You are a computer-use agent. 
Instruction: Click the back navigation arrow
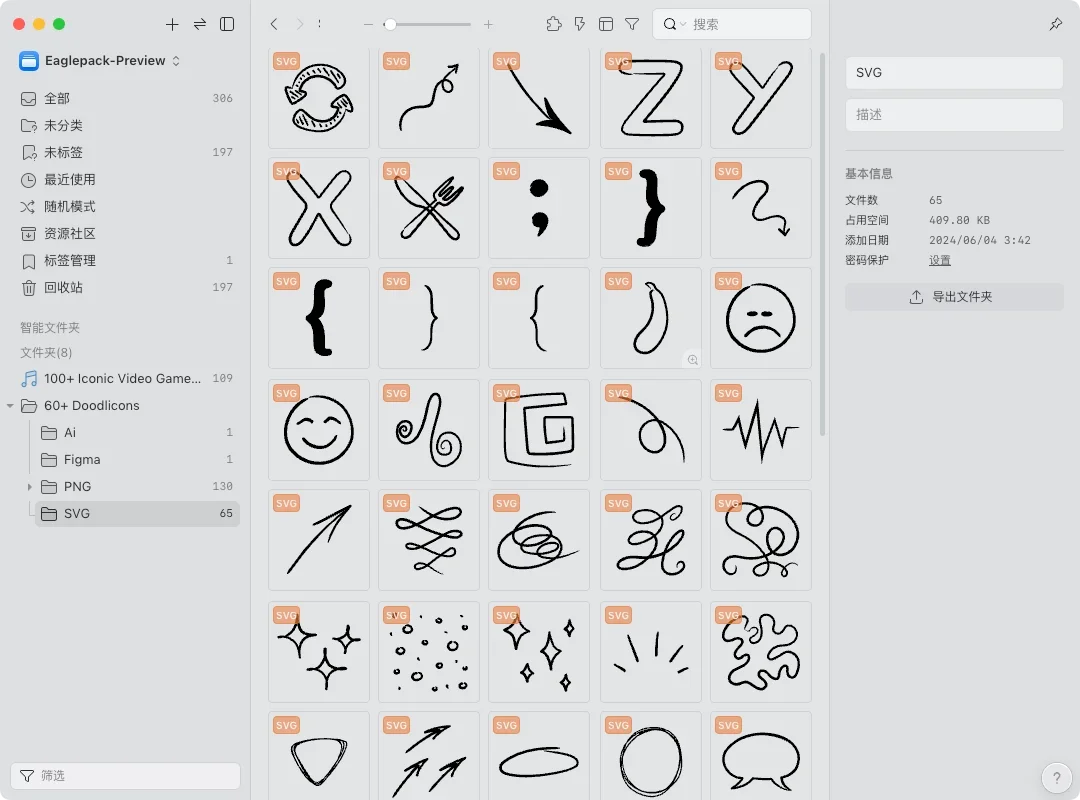pyautogui.click(x=274, y=24)
